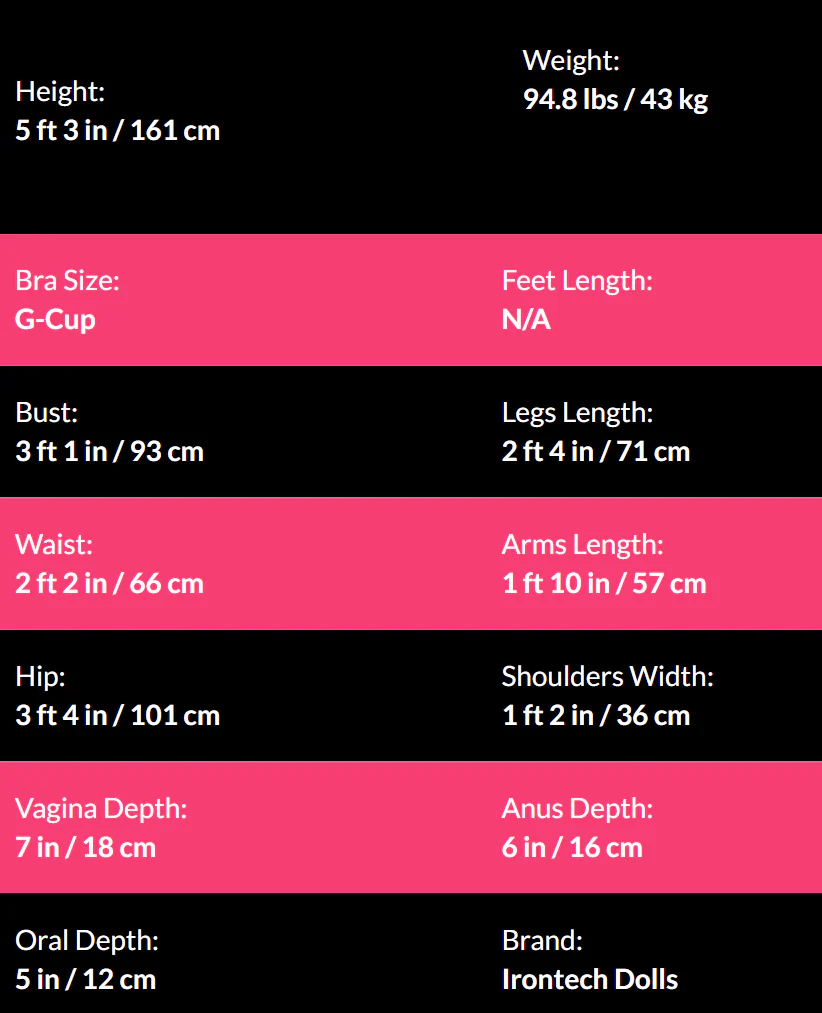Select the 1 ft 2 in / 36 cm value
Screen dimensions: 822x1013
596,716
